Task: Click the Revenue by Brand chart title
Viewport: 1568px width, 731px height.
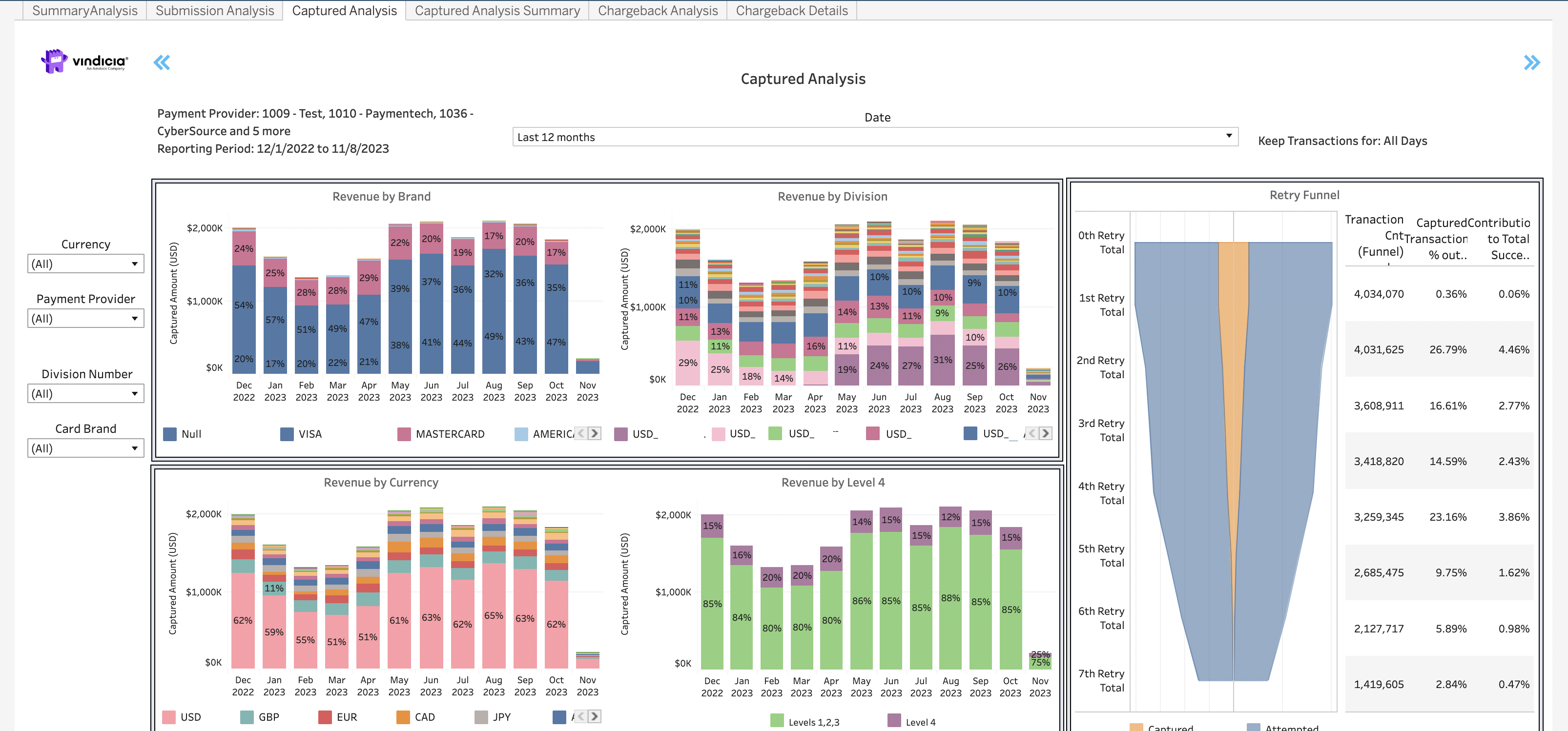Action: click(x=381, y=197)
